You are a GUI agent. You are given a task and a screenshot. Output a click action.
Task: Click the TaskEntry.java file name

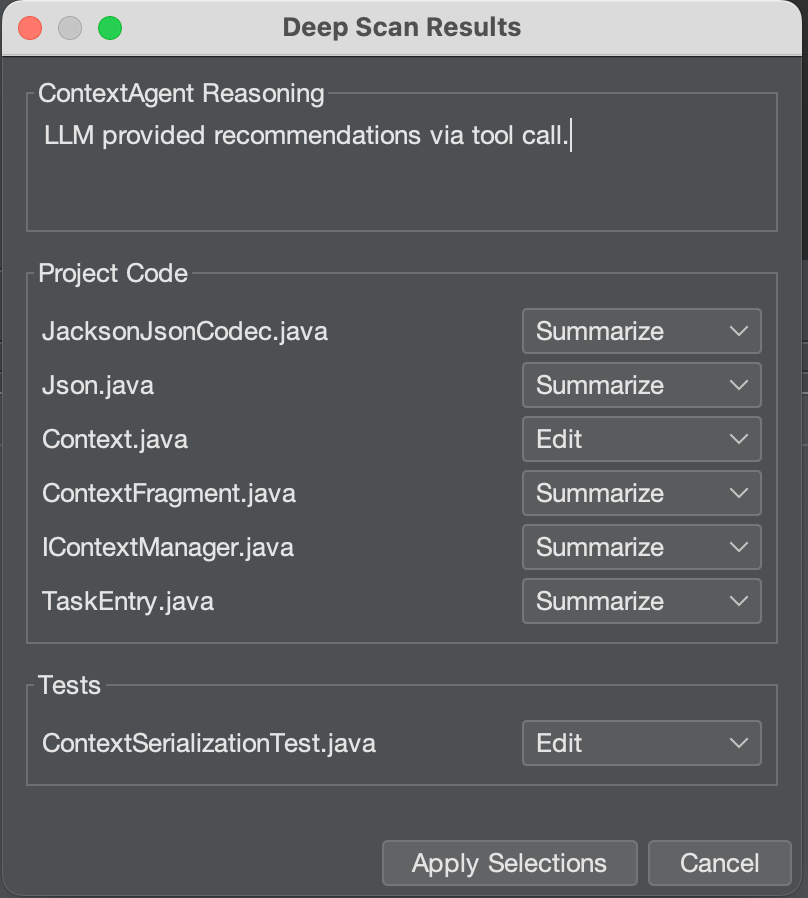click(x=128, y=601)
